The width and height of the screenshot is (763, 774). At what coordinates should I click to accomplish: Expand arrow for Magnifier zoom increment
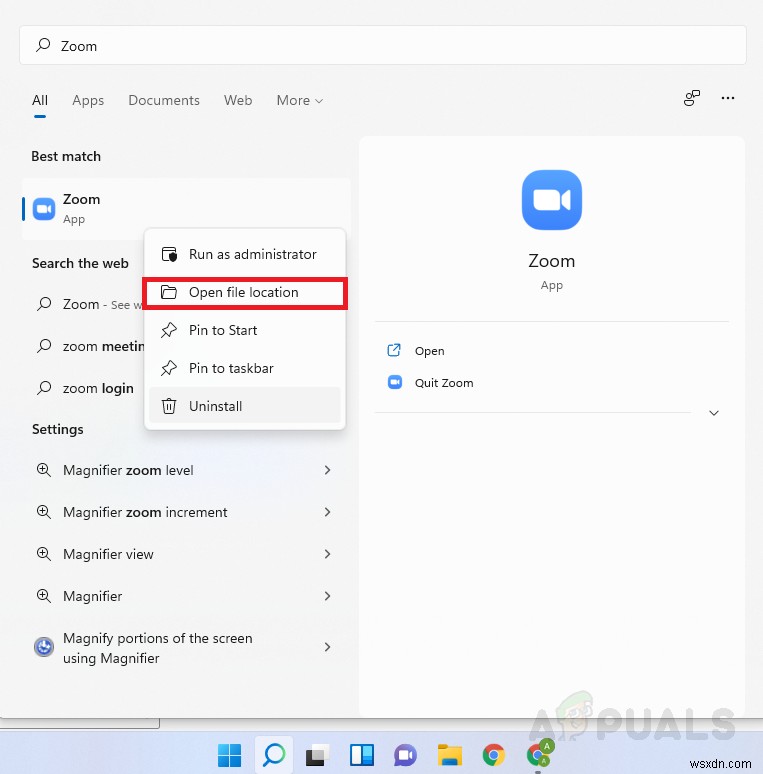(x=327, y=512)
